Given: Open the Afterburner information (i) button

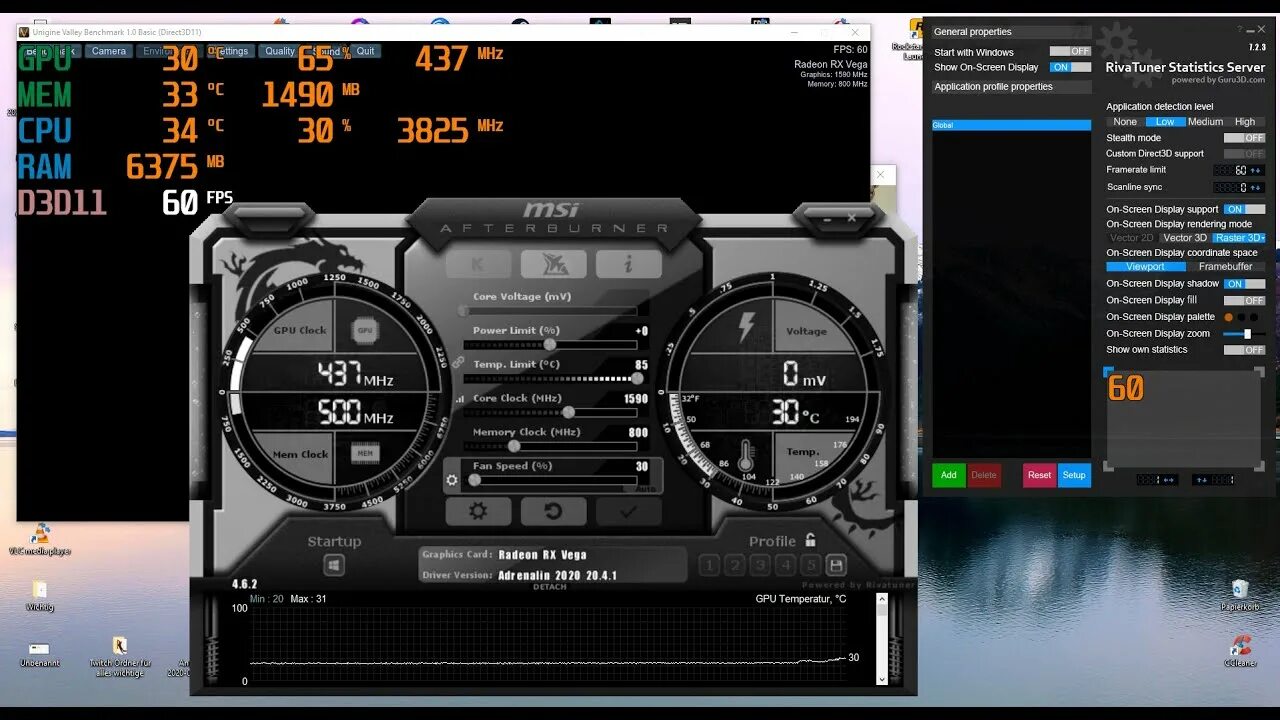Looking at the screenshot, I should pyautogui.click(x=628, y=264).
